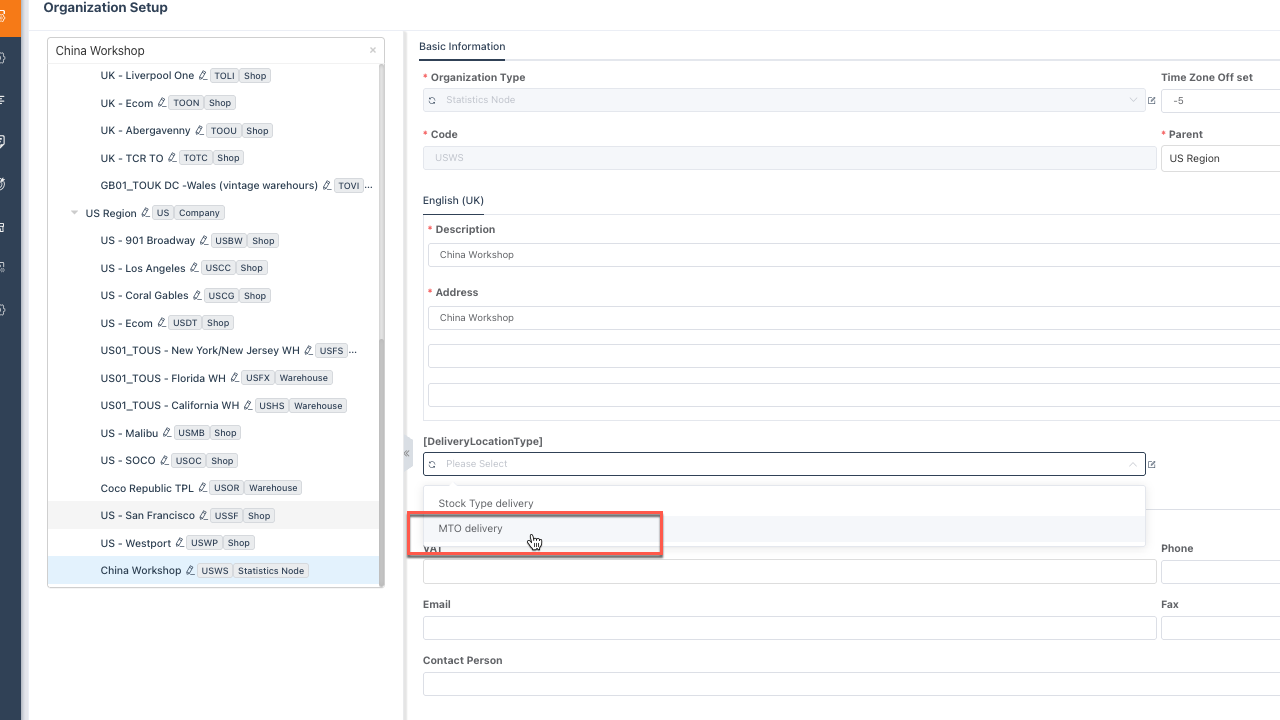
Task: Collapse the left tree panel with double-chevron
Action: (x=407, y=453)
